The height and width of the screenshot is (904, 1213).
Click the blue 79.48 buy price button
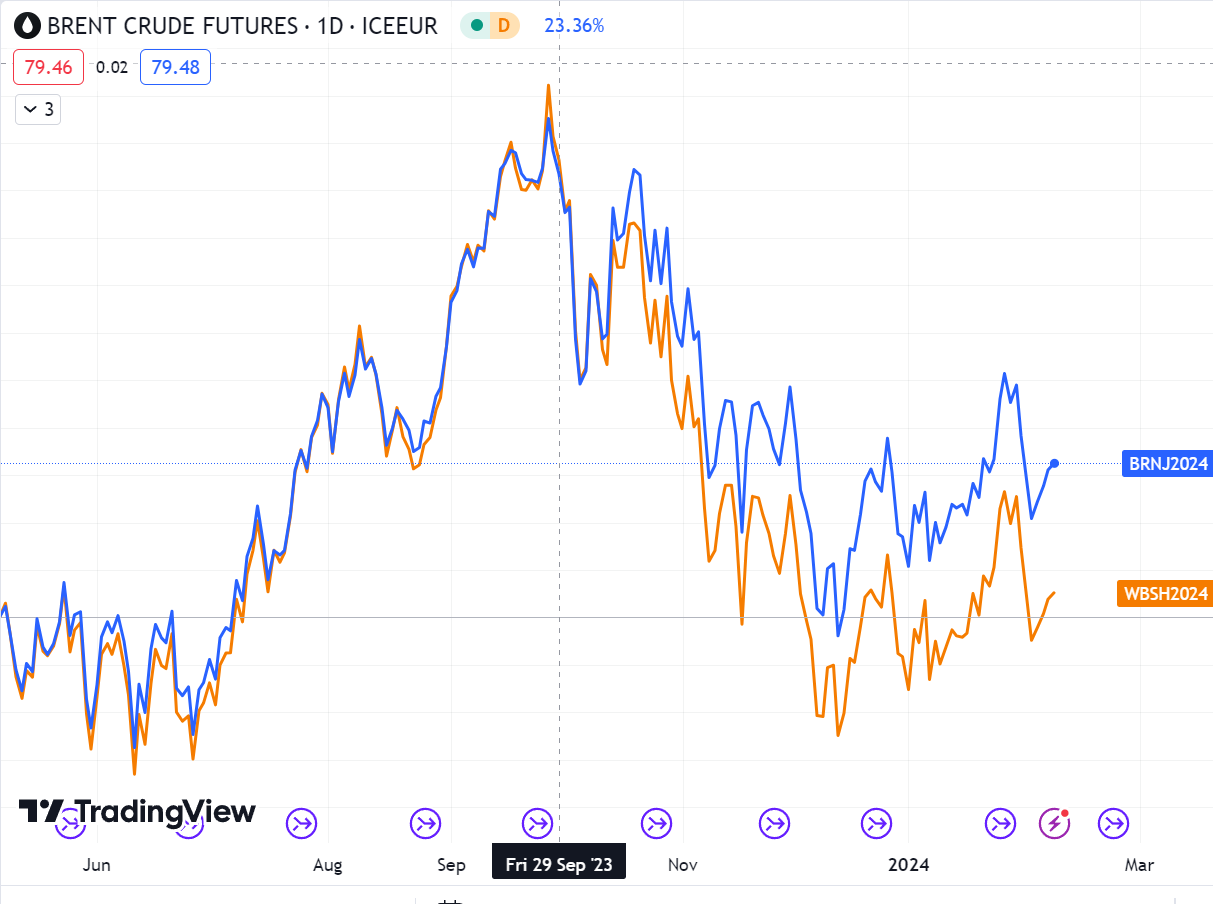click(175, 67)
